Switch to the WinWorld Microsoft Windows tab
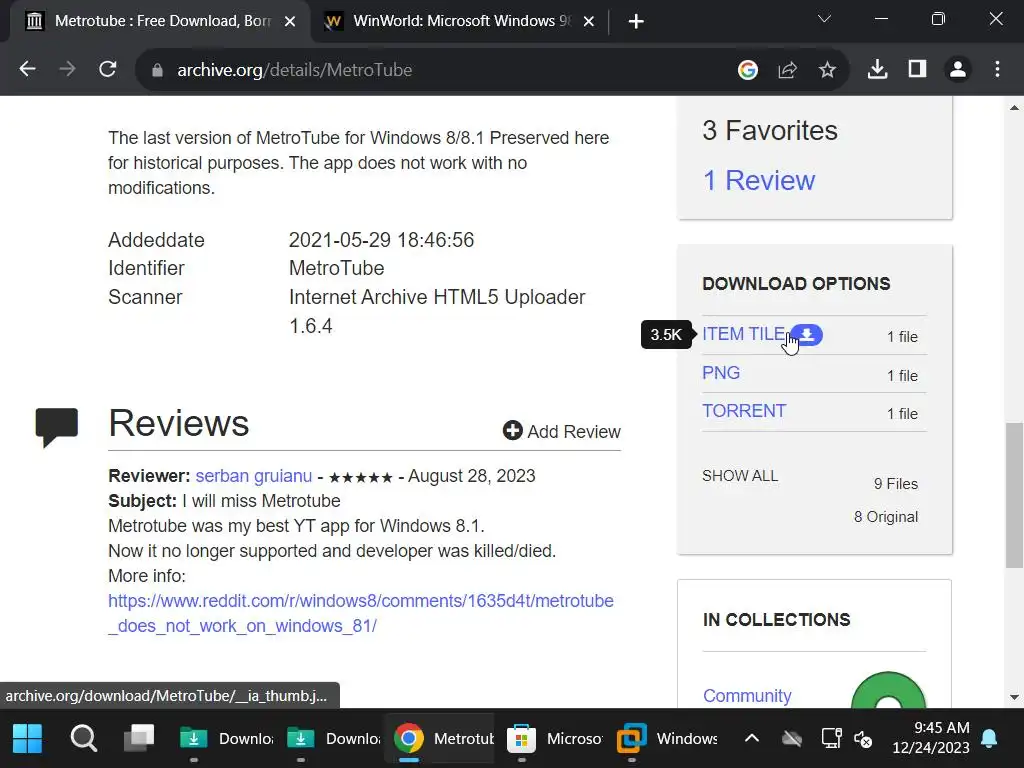Viewport: 1024px width, 768px height. tap(460, 22)
